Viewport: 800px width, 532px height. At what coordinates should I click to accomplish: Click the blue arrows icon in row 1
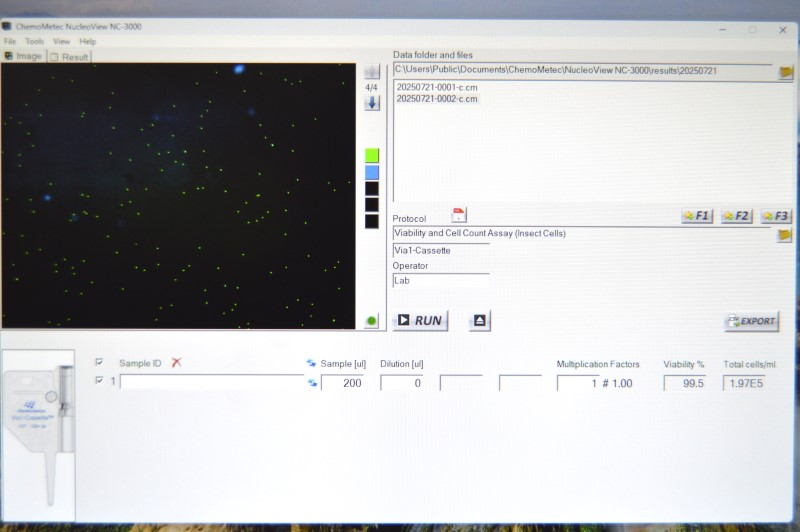pos(312,383)
